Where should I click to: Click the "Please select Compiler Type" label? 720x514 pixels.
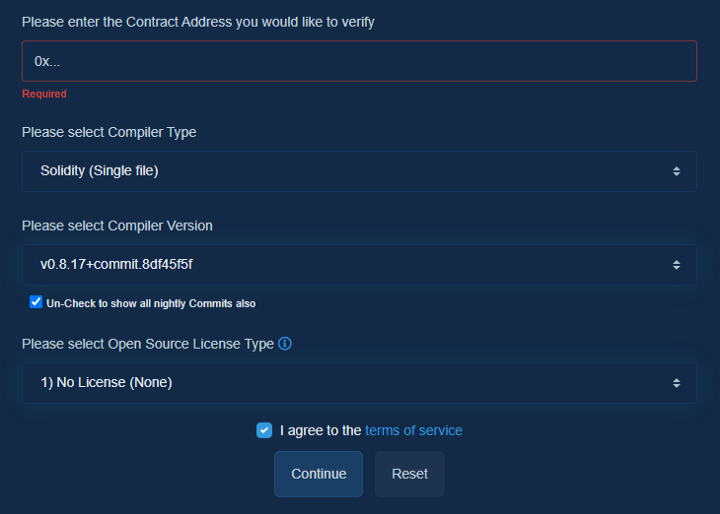tap(109, 132)
